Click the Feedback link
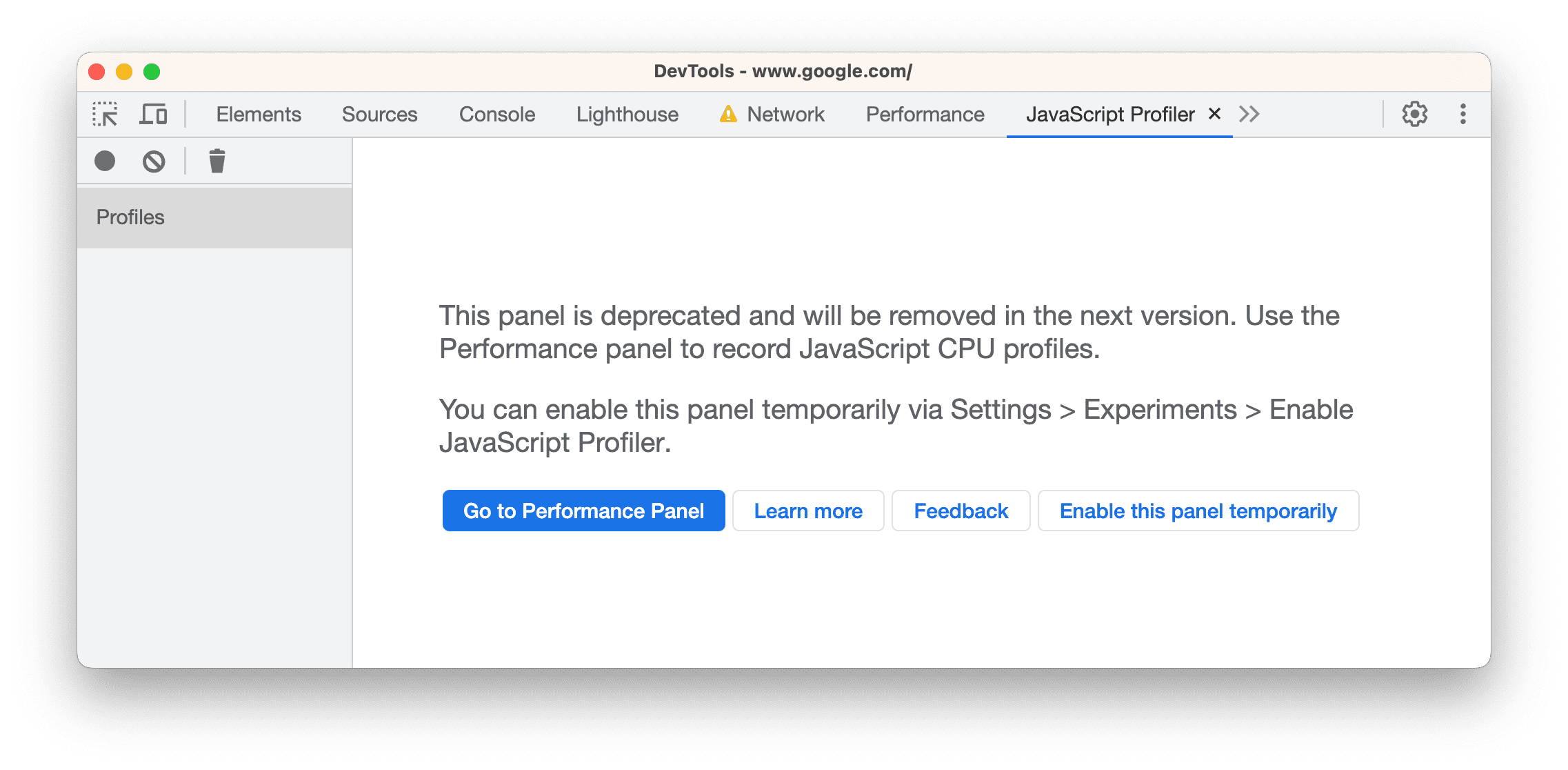 pos(961,510)
